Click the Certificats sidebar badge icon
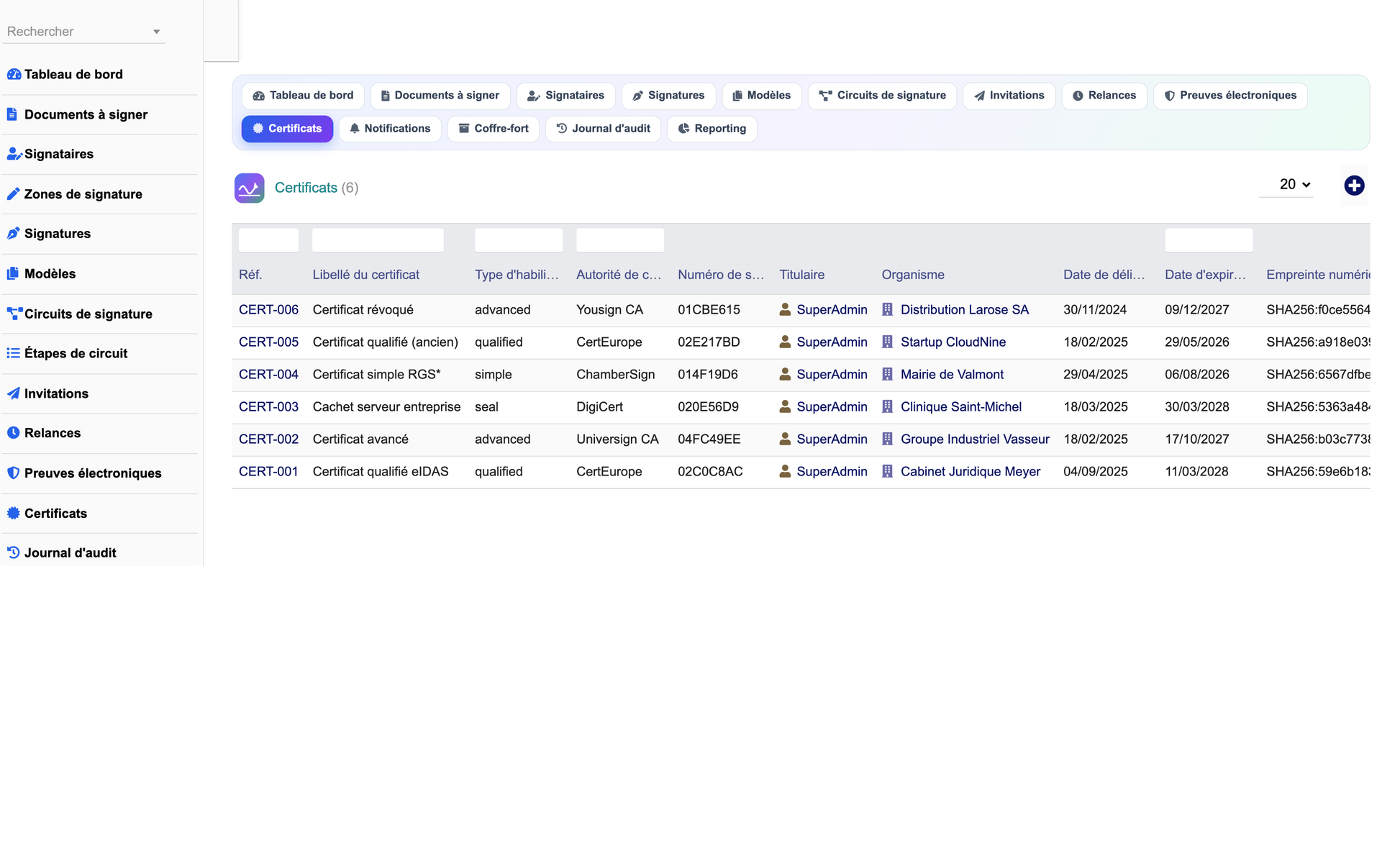The height and width of the screenshot is (866, 1400). tap(13, 513)
